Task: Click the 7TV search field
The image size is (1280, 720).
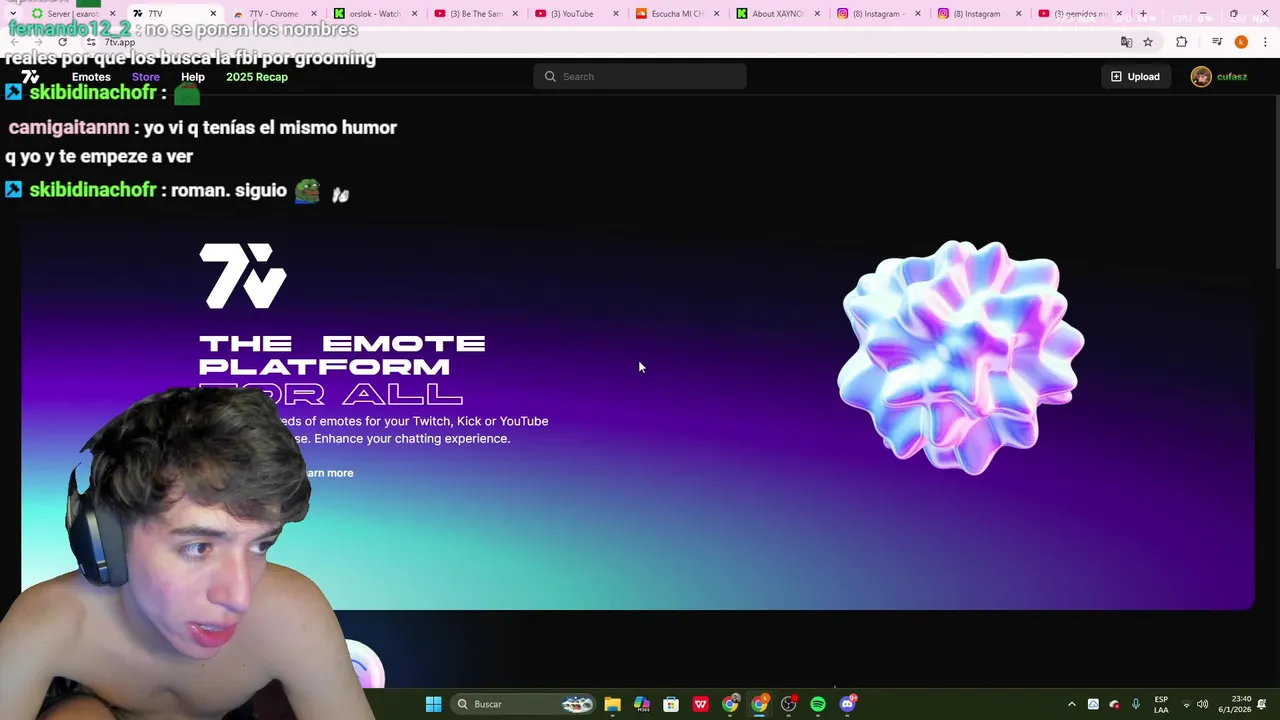Action: (x=640, y=77)
